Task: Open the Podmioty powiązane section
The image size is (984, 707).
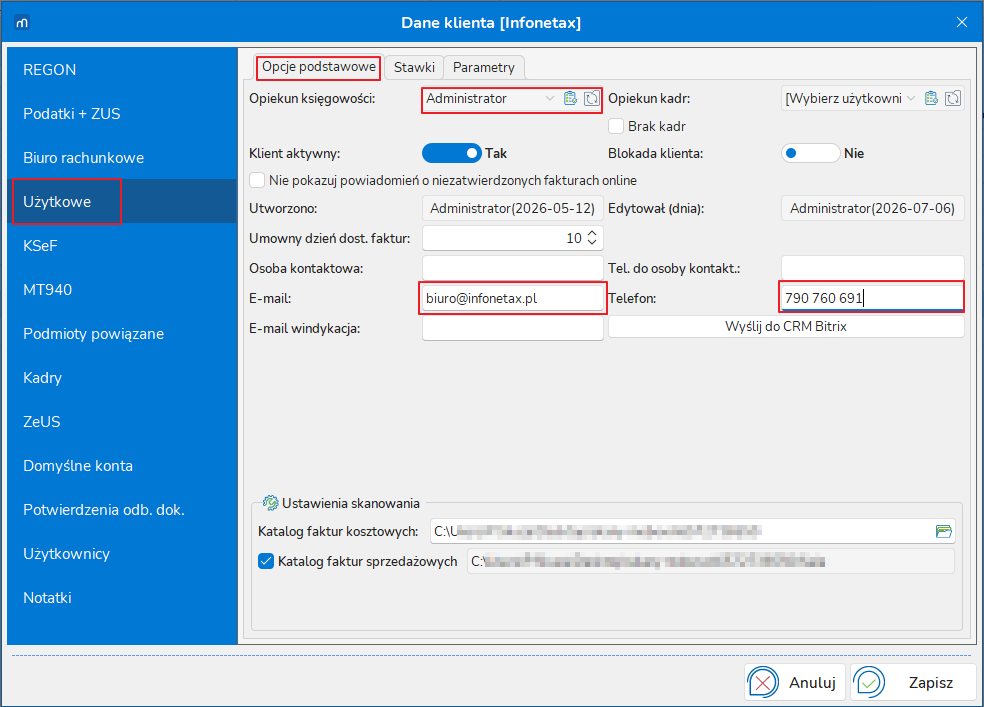Action: 122,334
